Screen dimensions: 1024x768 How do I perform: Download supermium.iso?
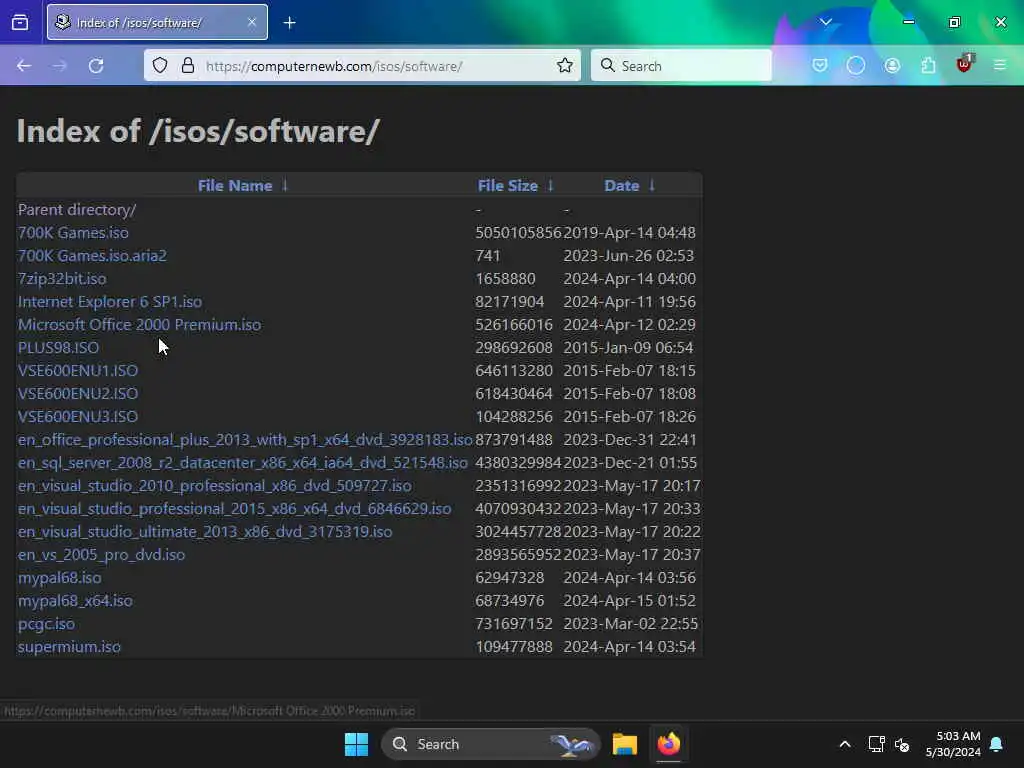pos(69,647)
